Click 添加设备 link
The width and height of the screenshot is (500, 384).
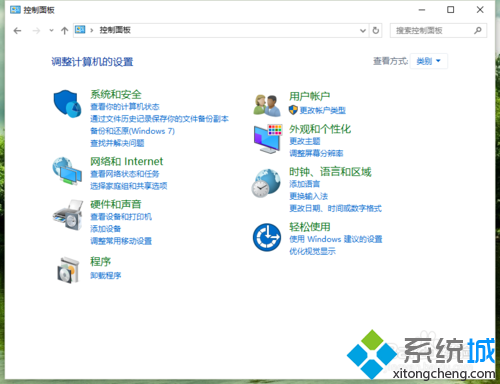pos(105,229)
